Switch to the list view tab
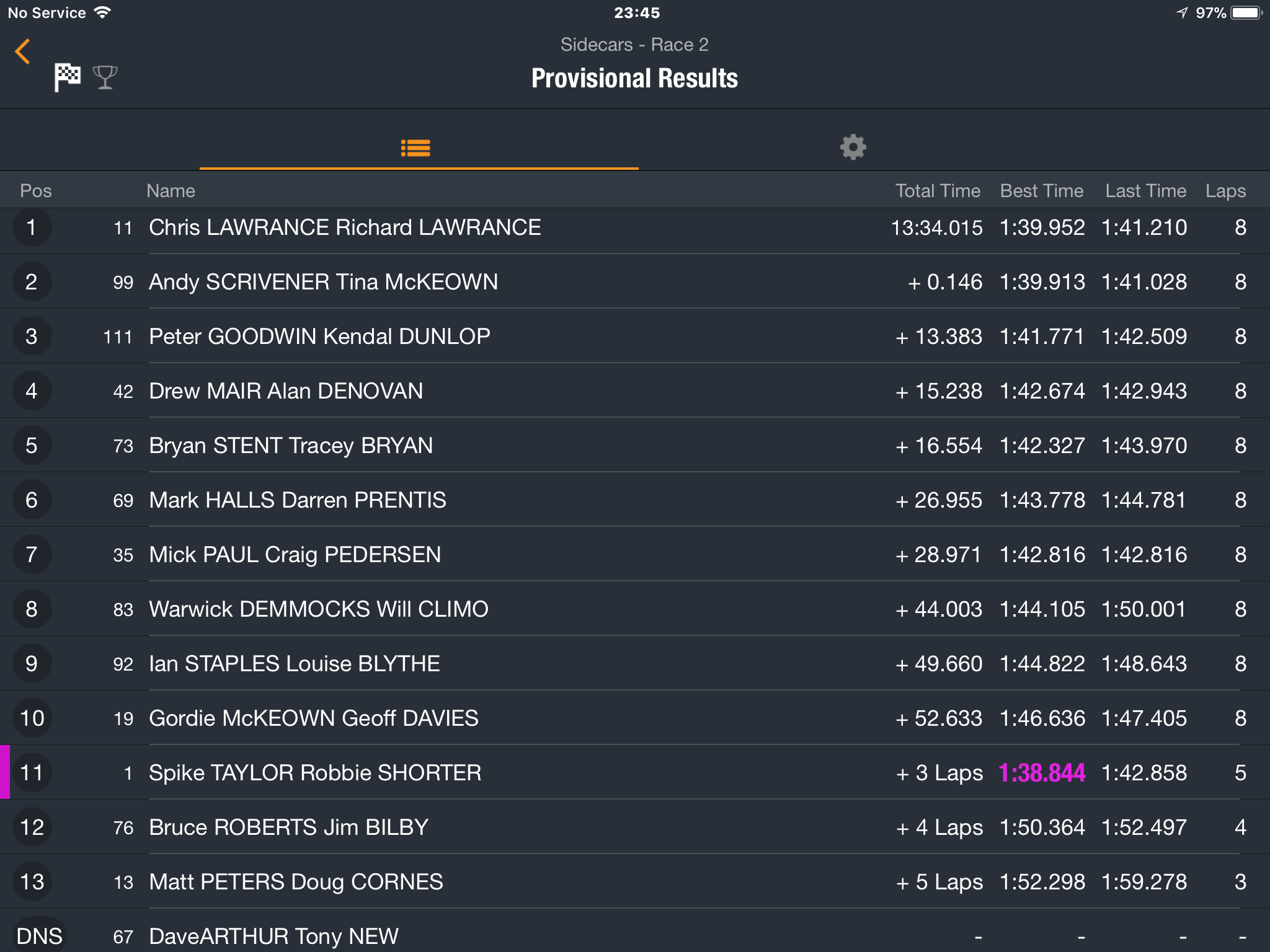The width and height of the screenshot is (1270, 952). (x=415, y=148)
